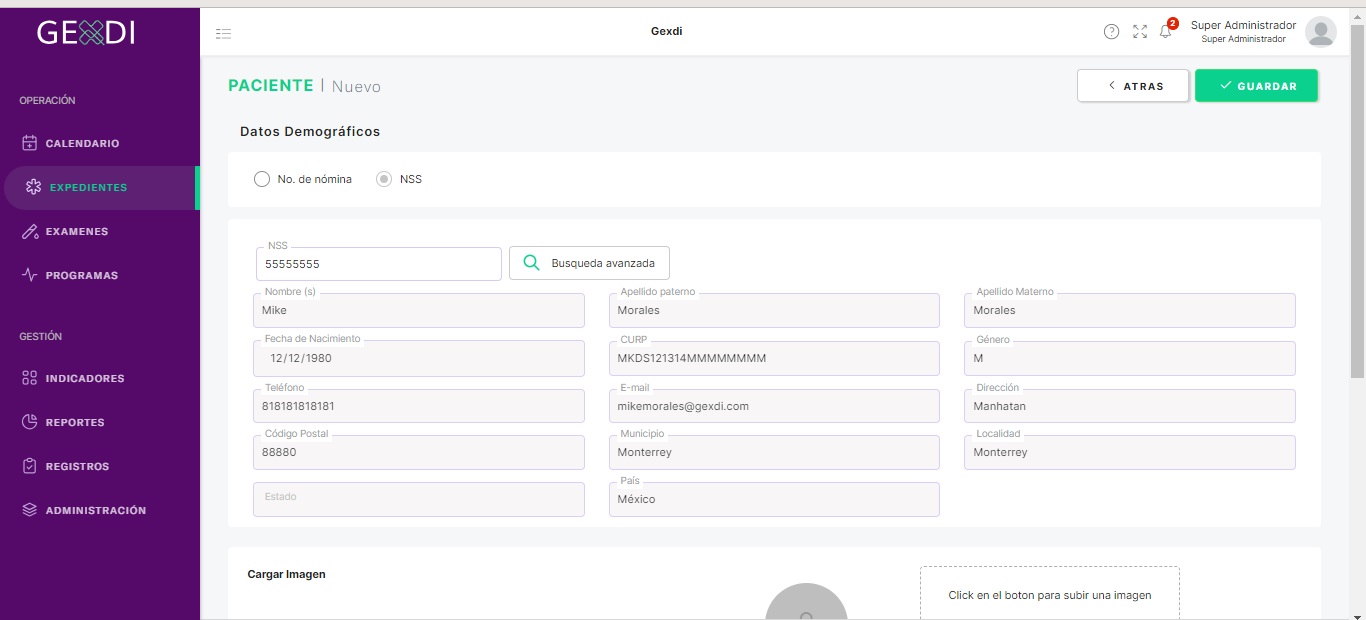Select the NSS radio option
This screenshot has height=620, width=1366.
384,179
